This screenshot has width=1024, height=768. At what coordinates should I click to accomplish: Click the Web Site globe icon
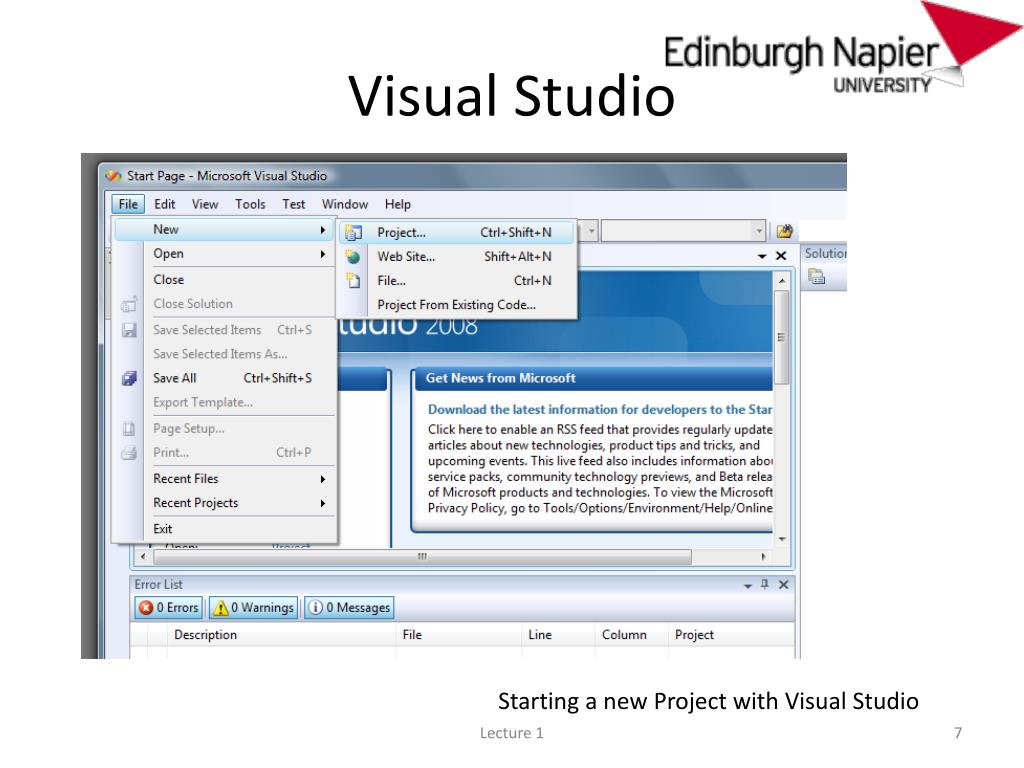pyautogui.click(x=353, y=257)
